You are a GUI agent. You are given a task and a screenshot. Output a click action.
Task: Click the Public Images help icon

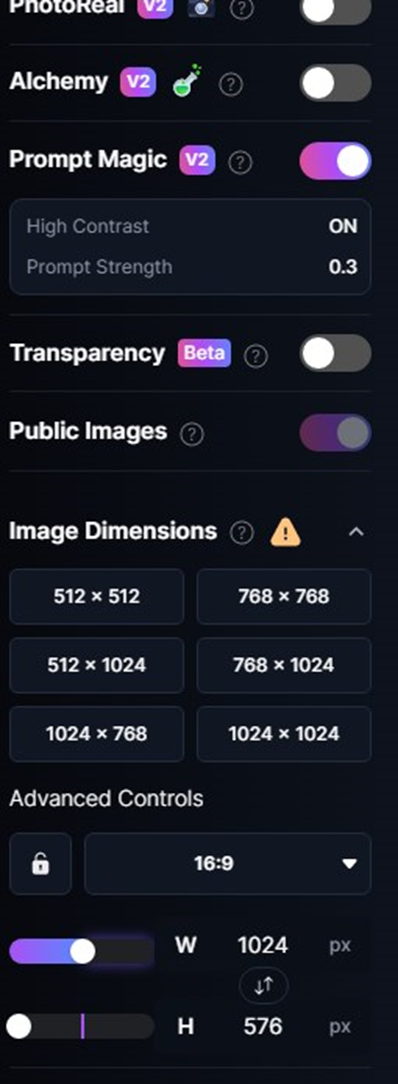tap(191, 434)
